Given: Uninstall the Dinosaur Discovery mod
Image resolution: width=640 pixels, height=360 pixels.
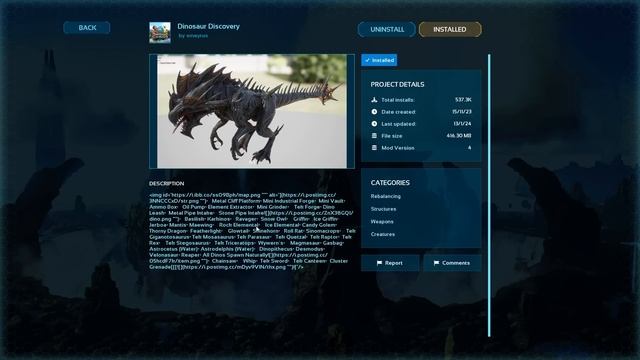Looking at the screenshot, I should (x=387, y=29).
